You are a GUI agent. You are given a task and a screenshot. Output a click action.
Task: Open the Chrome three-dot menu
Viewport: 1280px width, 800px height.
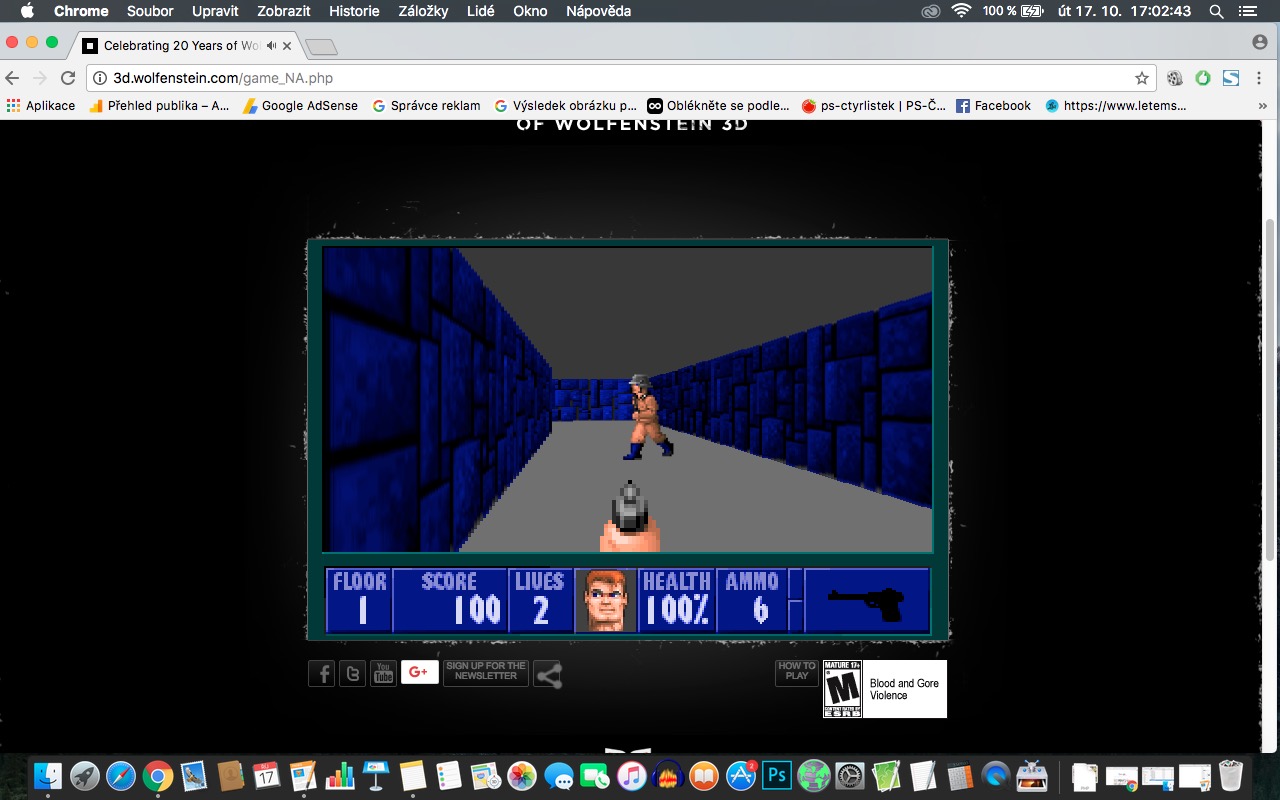(x=1259, y=78)
